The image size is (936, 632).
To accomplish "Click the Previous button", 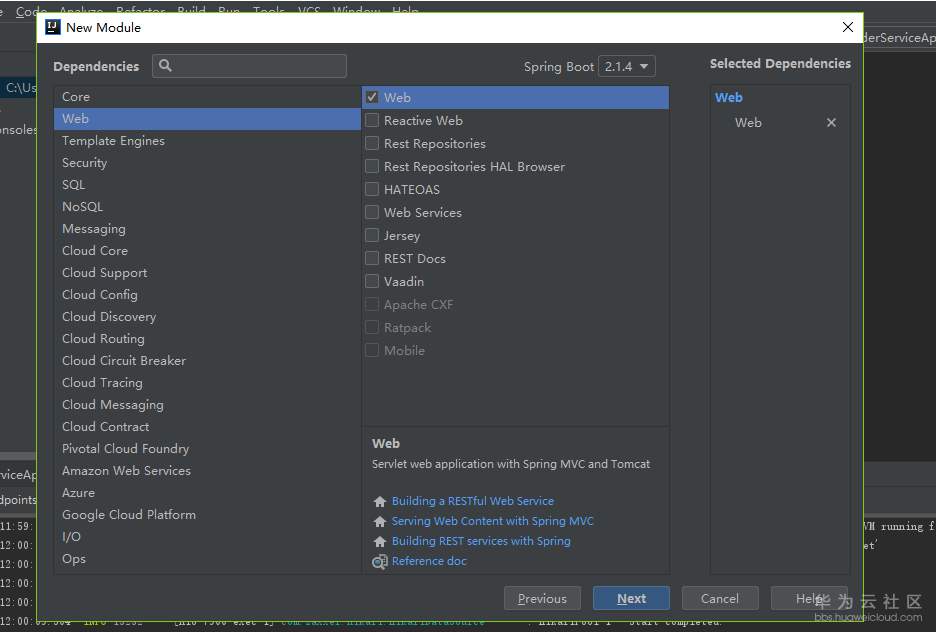I will pyautogui.click(x=542, y=599).
